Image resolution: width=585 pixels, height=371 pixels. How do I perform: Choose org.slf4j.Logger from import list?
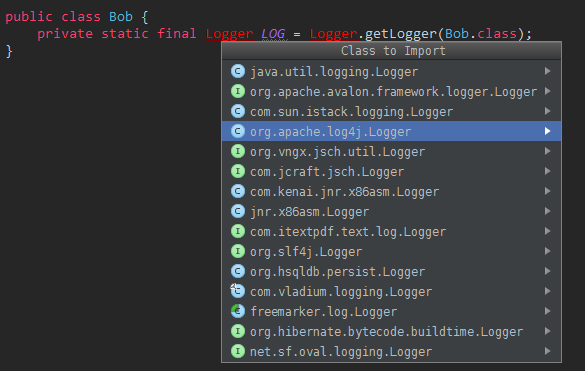[391, 251]
